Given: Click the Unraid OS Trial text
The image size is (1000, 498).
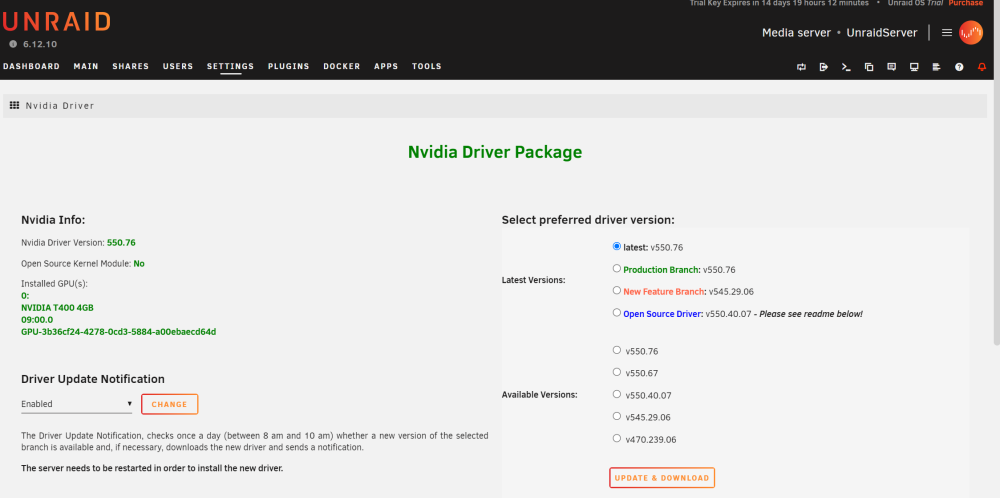Looking at the screenshot, I should (x=915, y=3).
